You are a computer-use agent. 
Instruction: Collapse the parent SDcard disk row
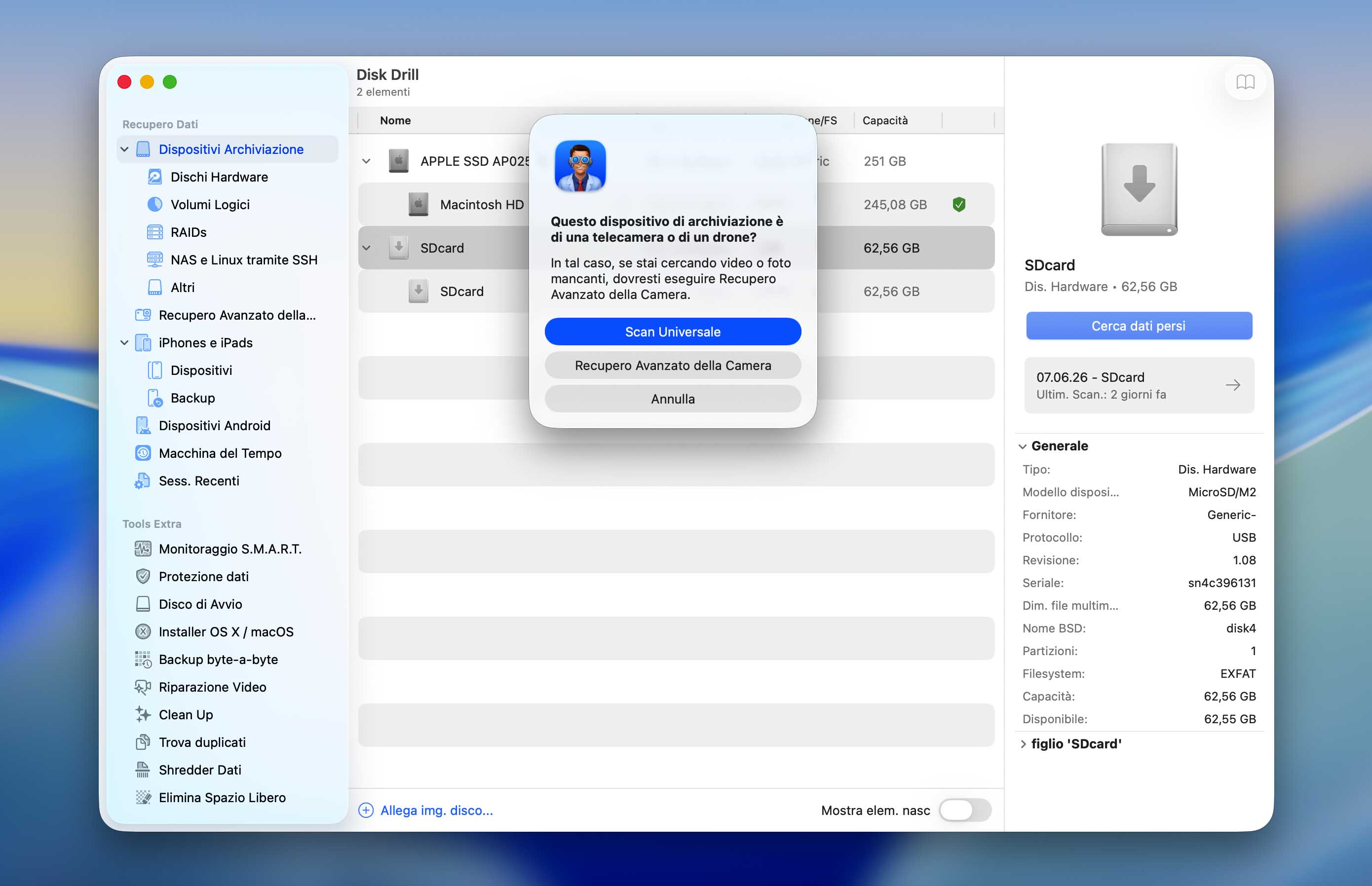click(x=367, y=248)
